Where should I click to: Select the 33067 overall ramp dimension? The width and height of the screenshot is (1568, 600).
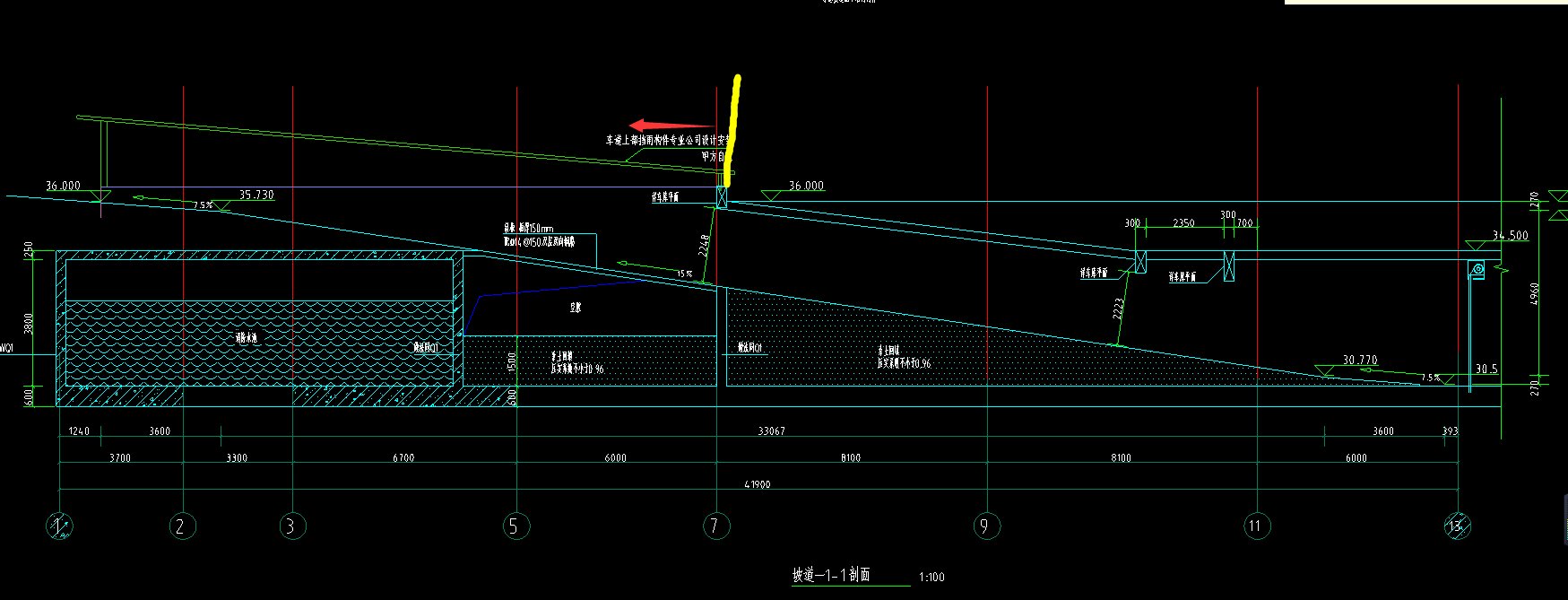coord(771,431)
